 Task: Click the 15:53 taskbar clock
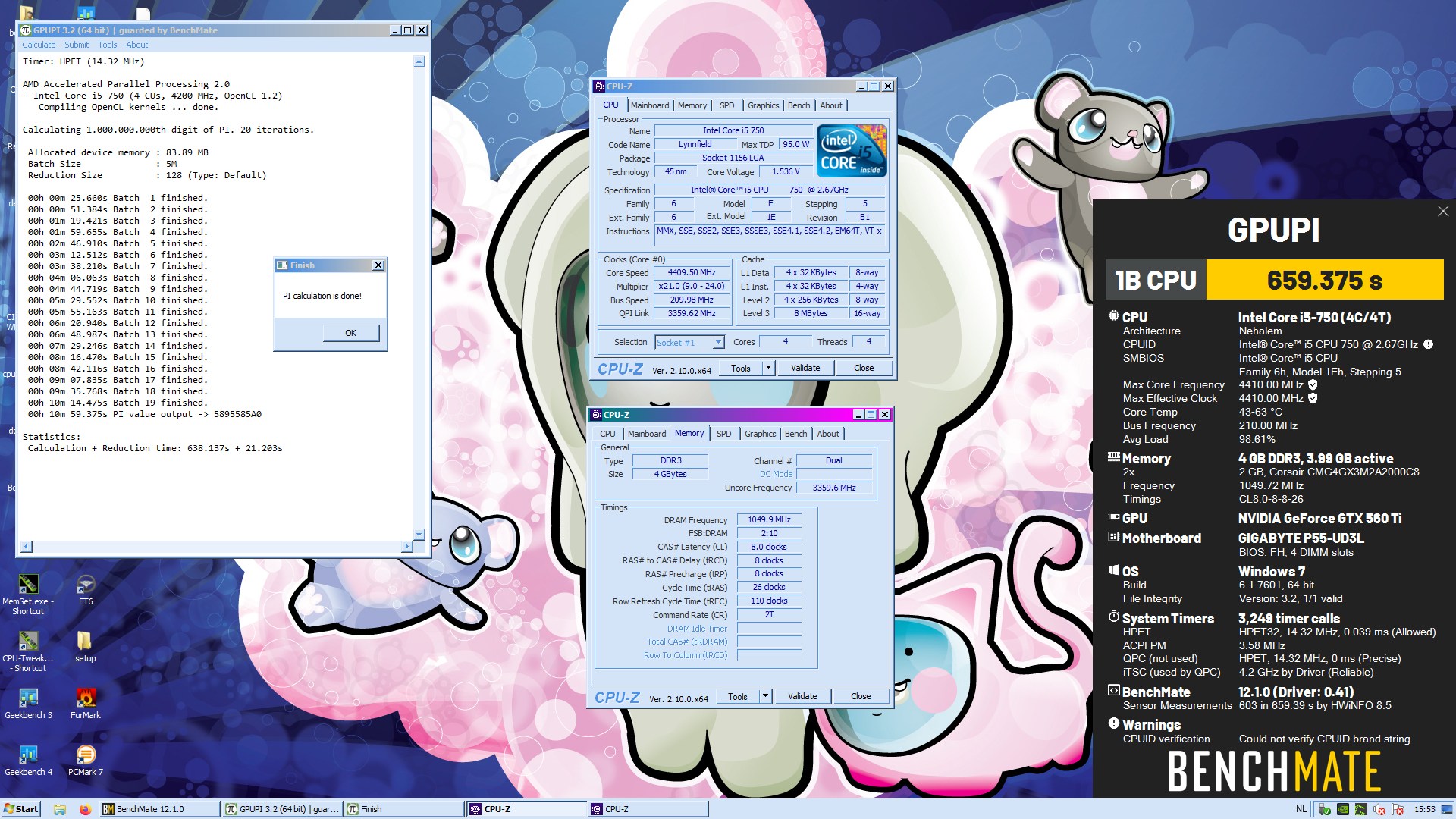pyautogui.click(x=1425, y=809)
